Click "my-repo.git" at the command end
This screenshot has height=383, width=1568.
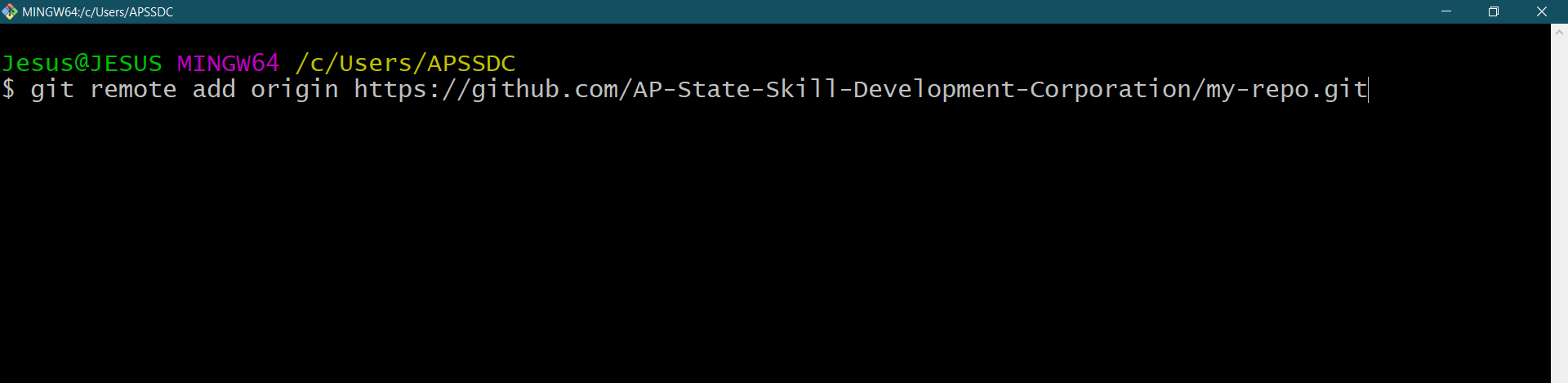tap(1286, 89)
